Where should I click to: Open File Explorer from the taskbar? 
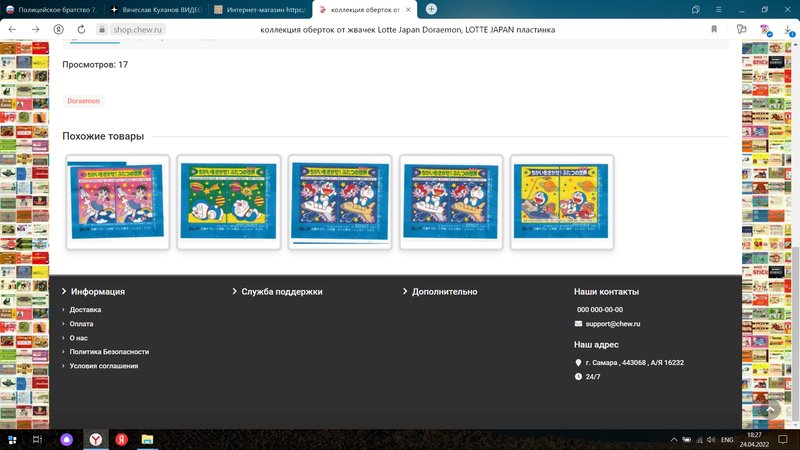point(147,439)
